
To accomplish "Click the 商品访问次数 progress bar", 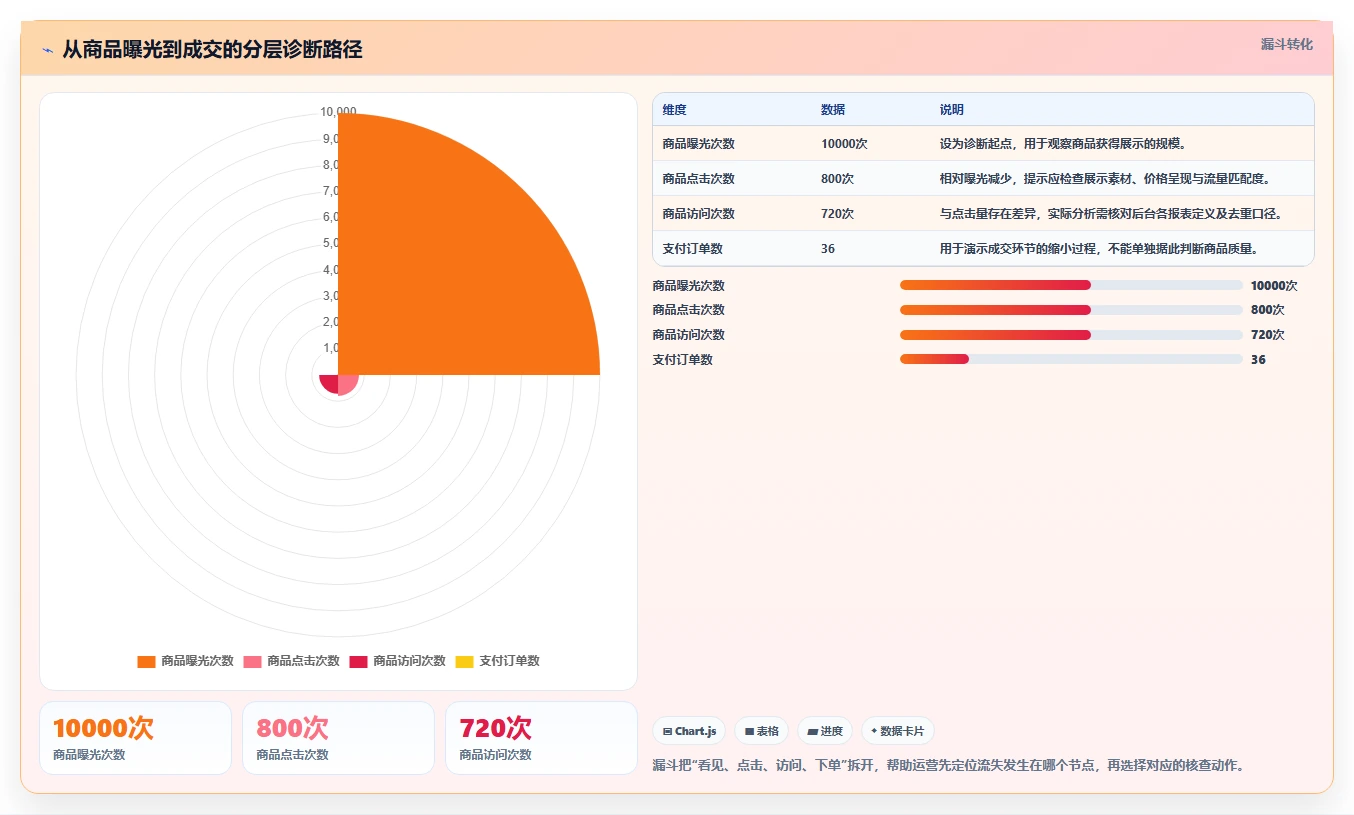I will pyautogui.click(x=1071, y=335).
